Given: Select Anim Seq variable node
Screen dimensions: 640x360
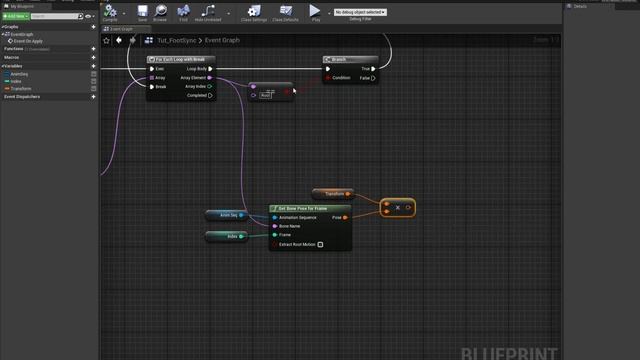Looking at the screenshot, I should [226, 215].
